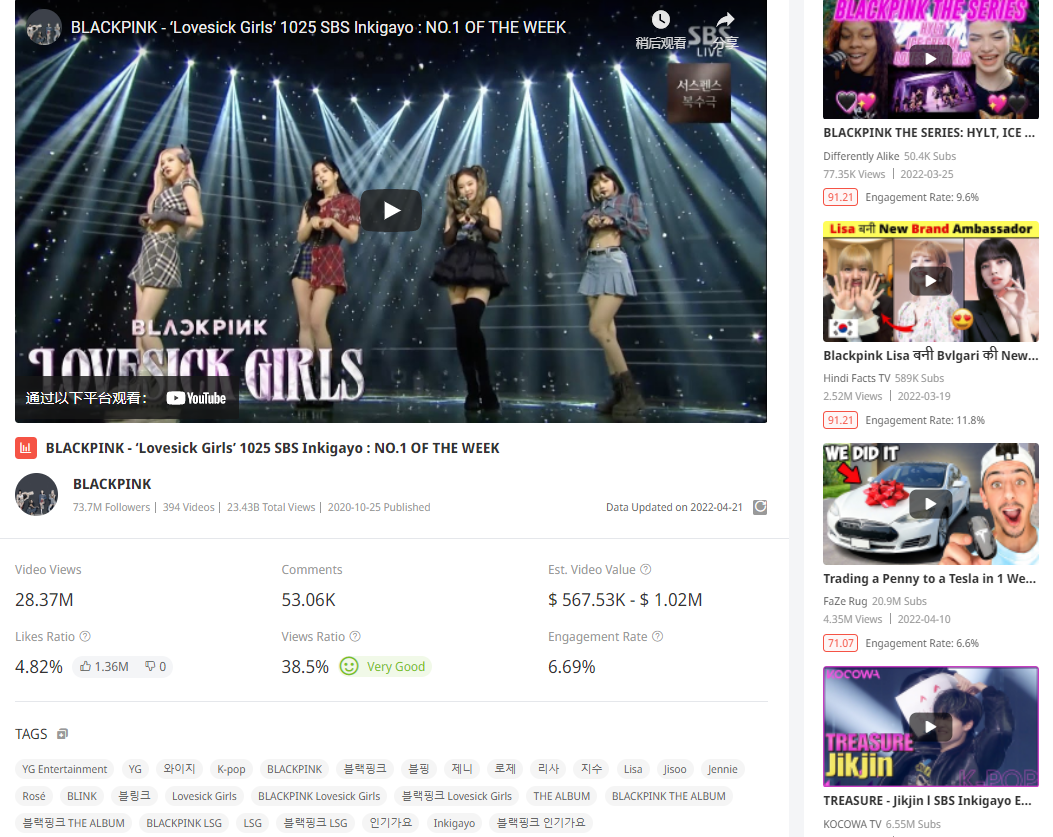Open help icon next to Est. Video Value

(646, 569)
